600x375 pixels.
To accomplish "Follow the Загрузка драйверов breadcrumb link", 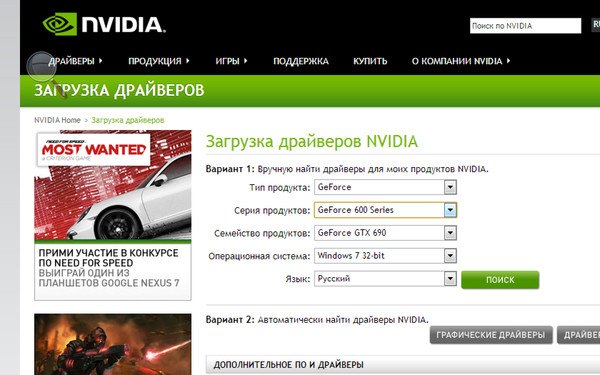I will (x=128, y=120).
